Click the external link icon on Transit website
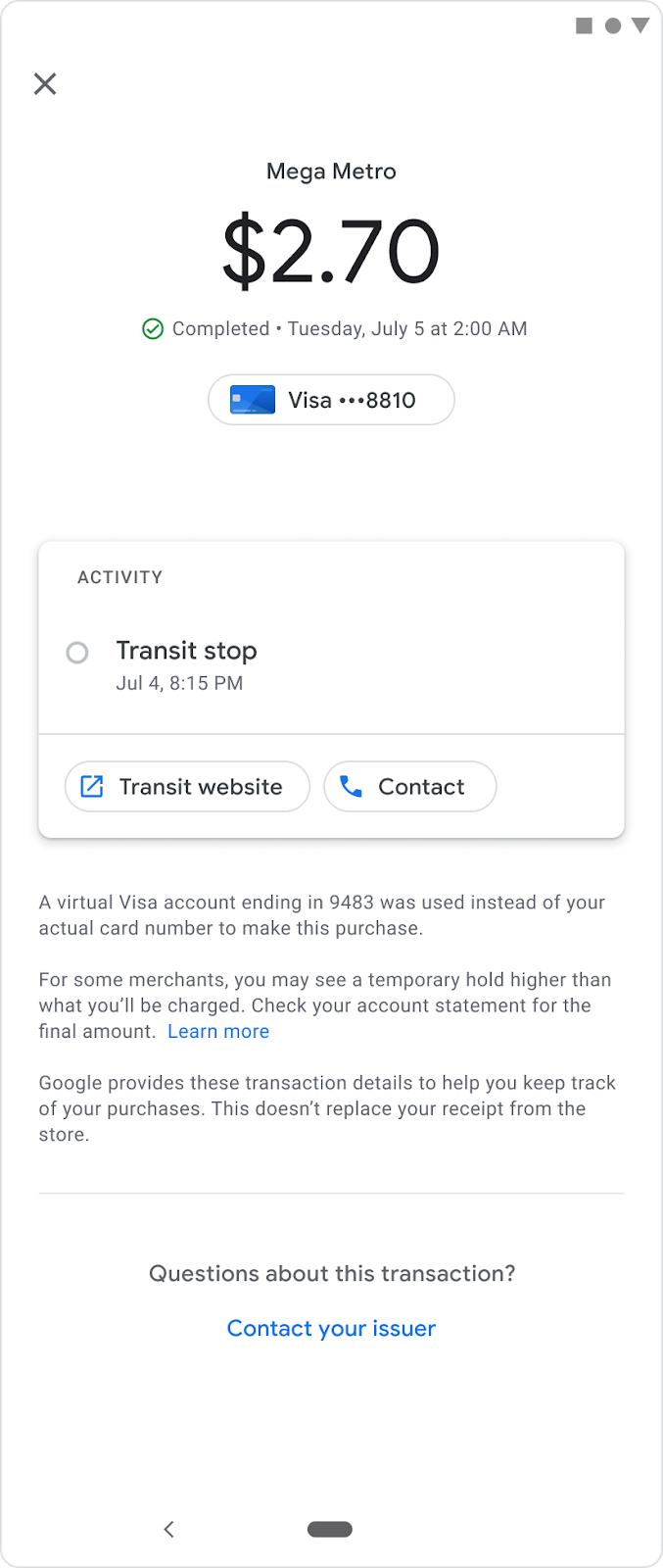Image resolution: width=663 pixels, height=1568 pixels. click(92, 786)
